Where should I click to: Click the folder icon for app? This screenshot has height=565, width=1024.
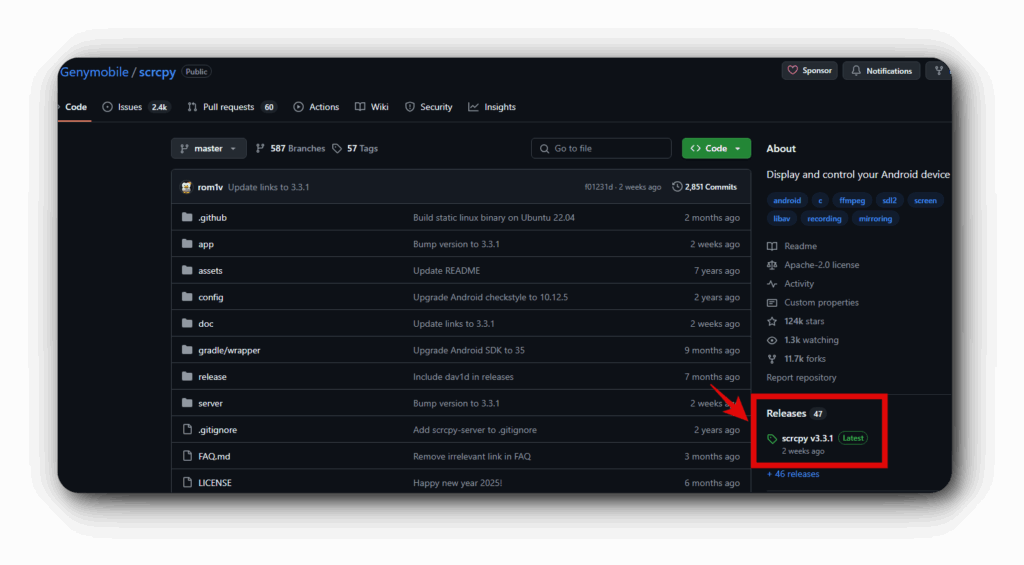tap(187, 244)
